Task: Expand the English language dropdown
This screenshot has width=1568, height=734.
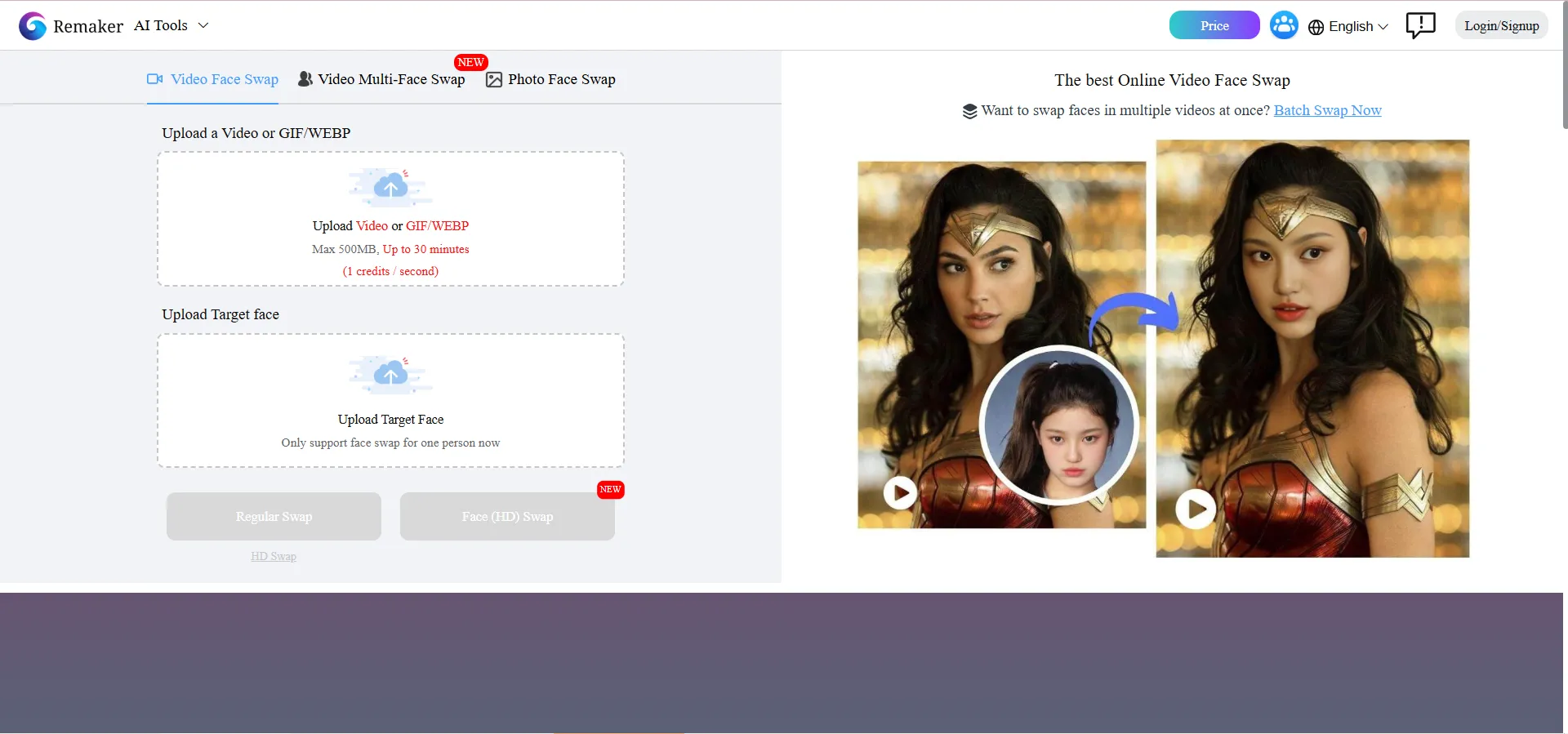Action: tap(1357, 26)
